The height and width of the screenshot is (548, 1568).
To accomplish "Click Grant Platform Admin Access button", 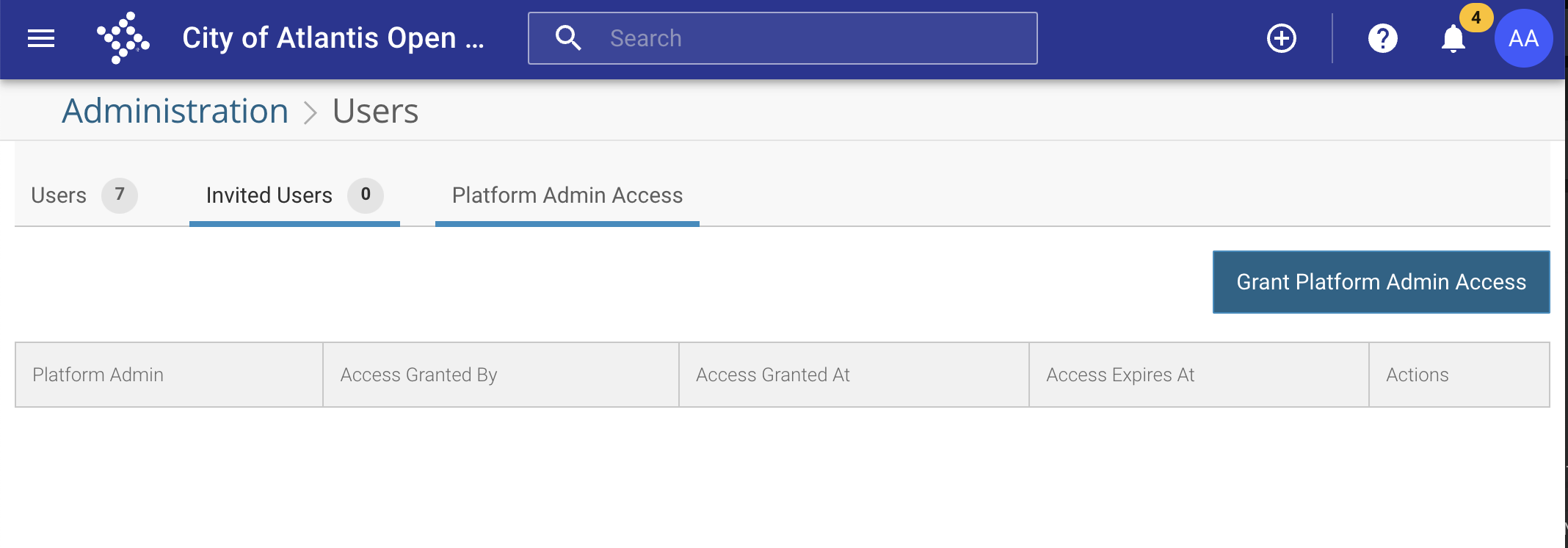I will click(1382, 282).
